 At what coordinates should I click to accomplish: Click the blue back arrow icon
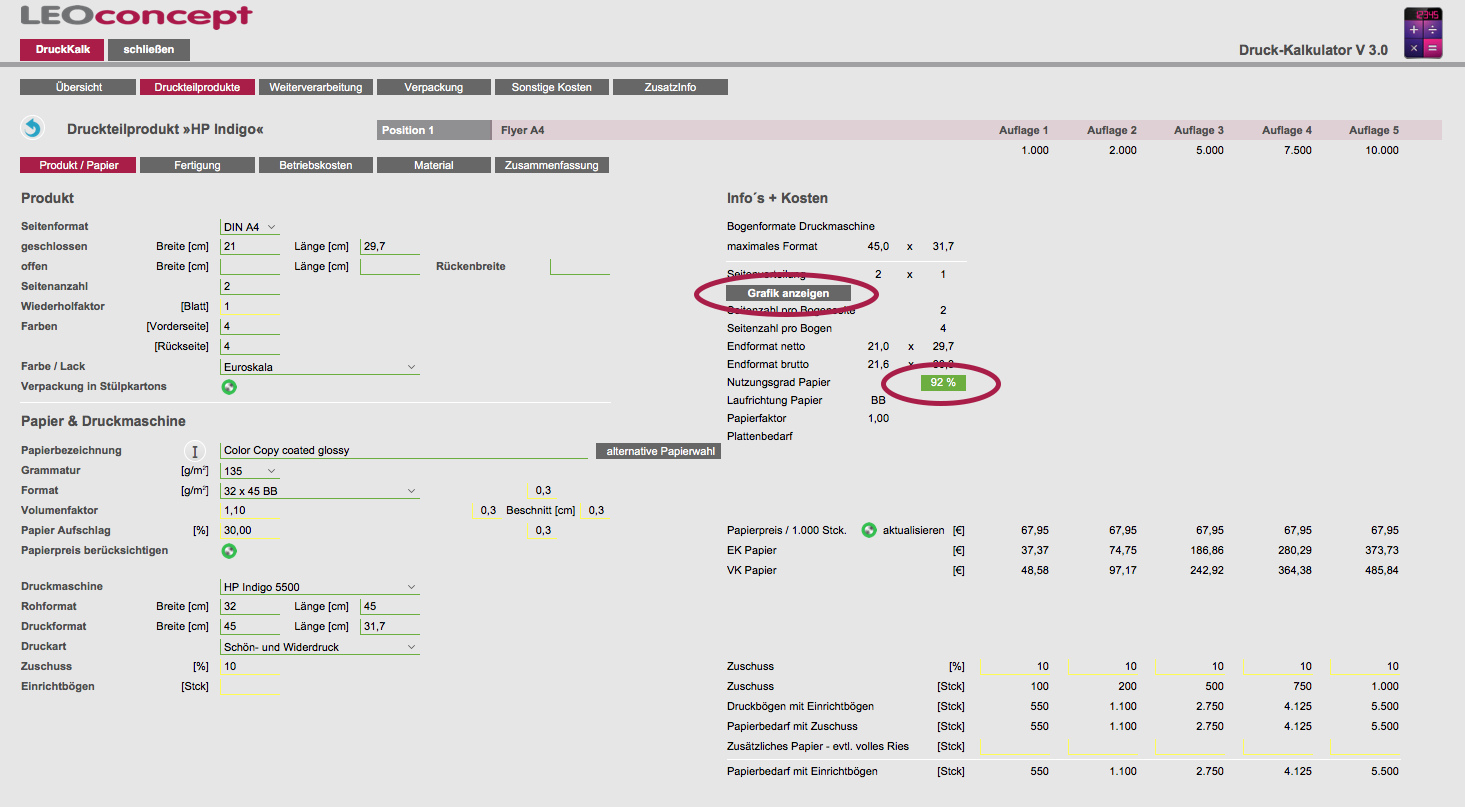33,129
